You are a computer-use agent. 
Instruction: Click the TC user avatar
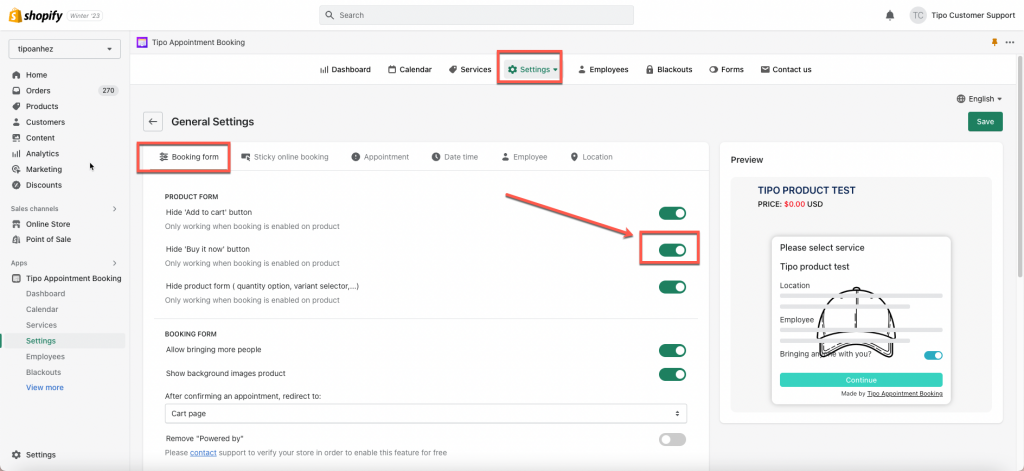918,15
